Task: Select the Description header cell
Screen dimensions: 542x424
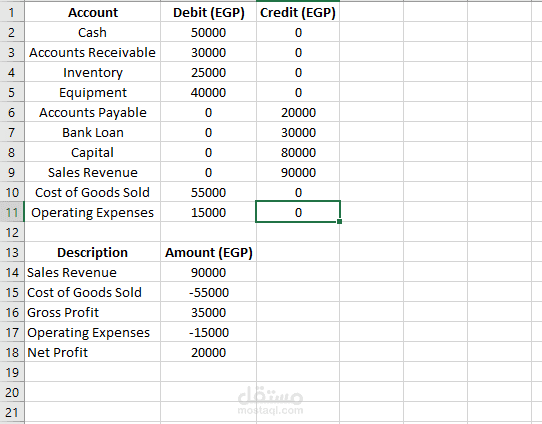Action: [93, 252]
